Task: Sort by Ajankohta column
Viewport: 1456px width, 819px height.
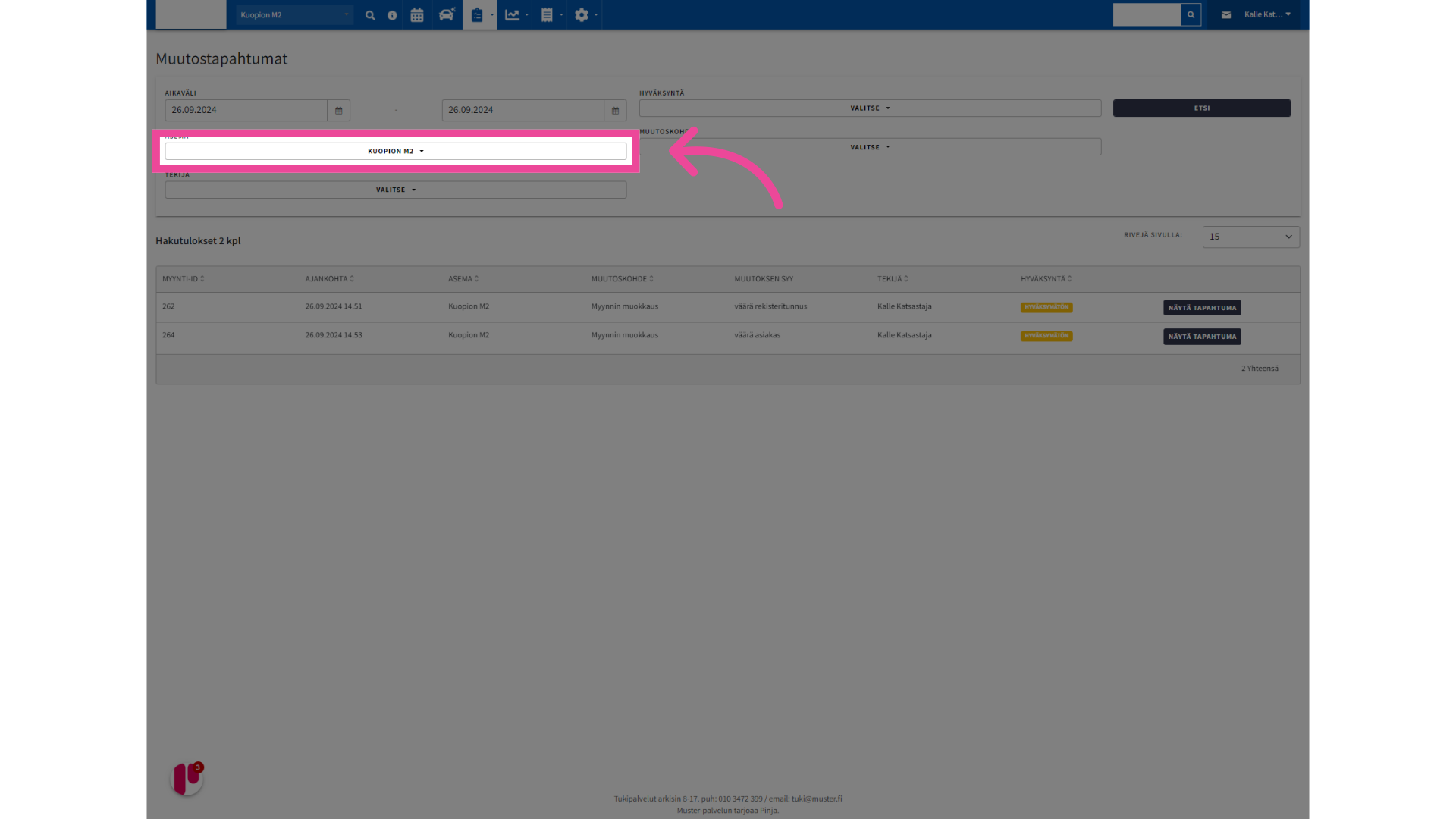Action: 329,279
